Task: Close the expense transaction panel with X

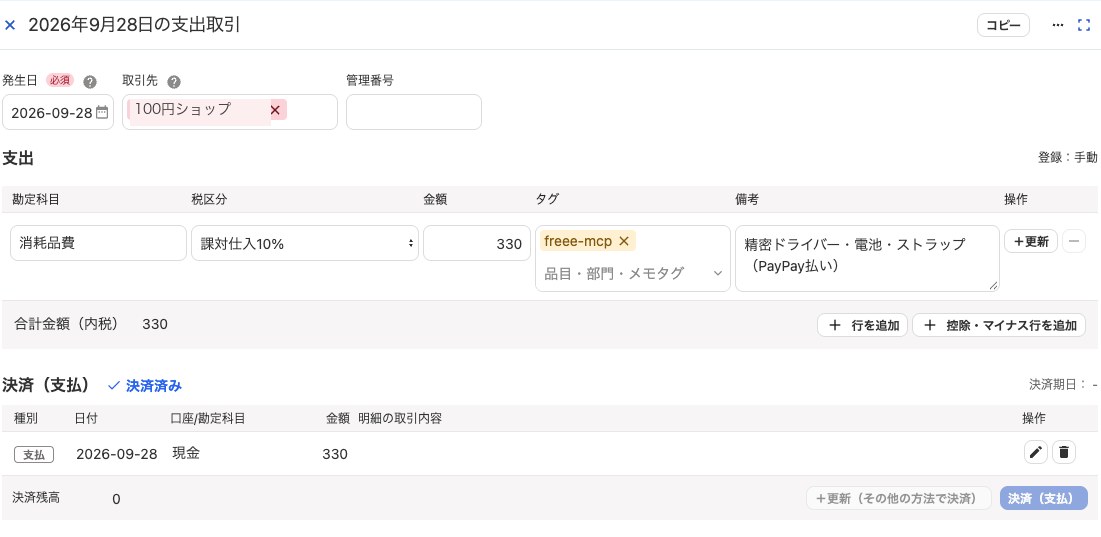Action: [10, 25]
